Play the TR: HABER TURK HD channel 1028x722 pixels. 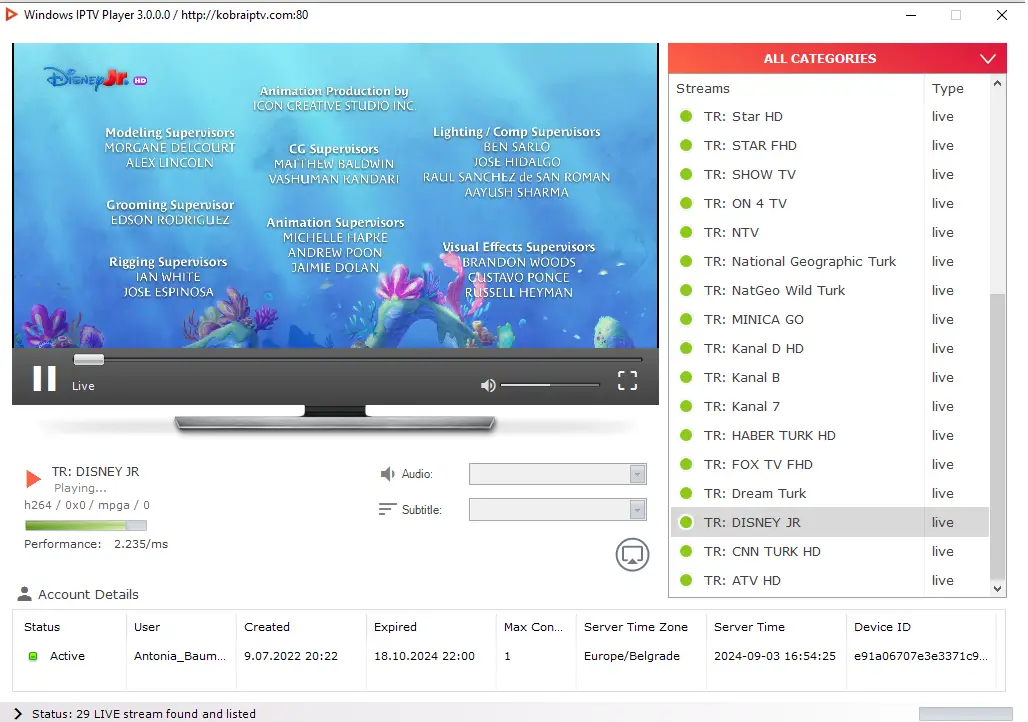829,435
